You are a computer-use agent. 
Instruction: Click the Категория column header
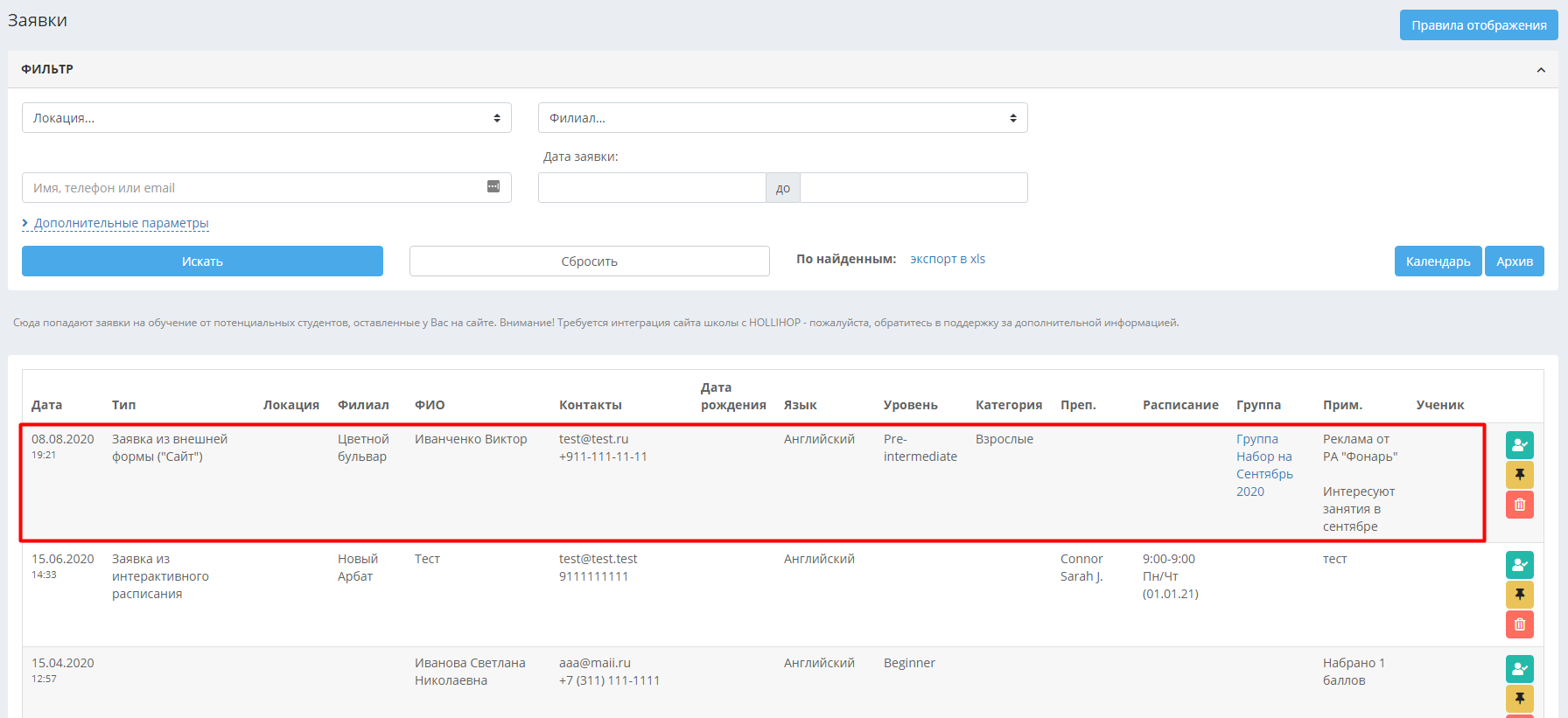[1009, 405]
